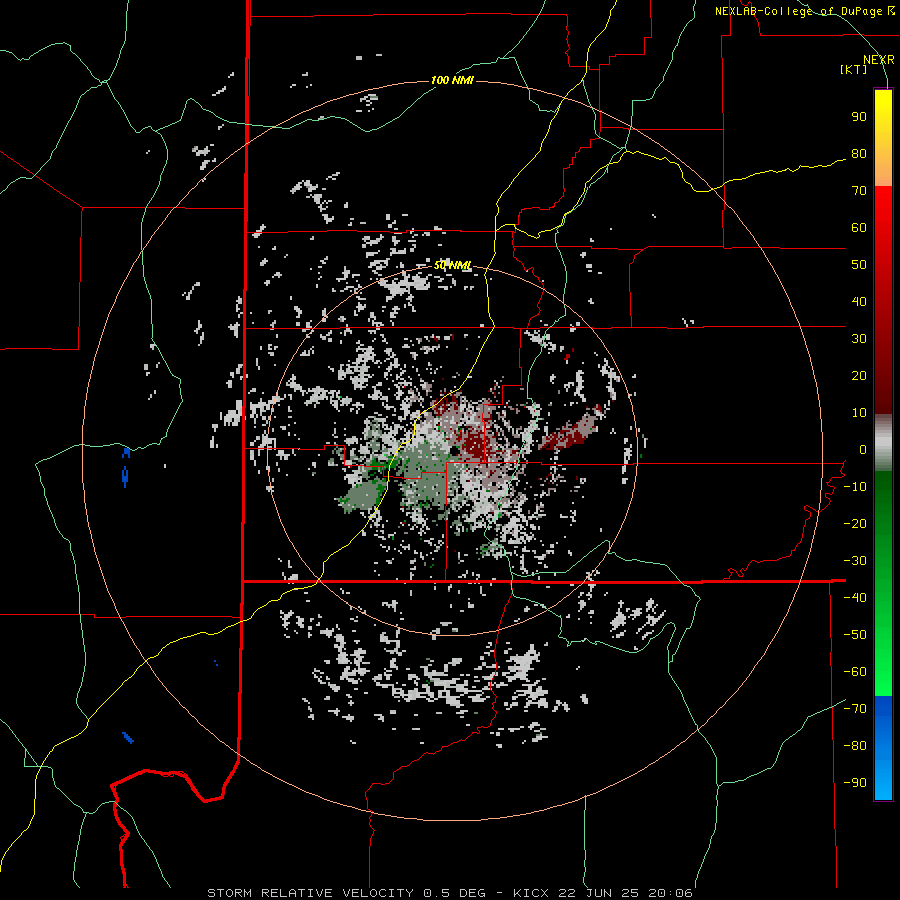Click the -30 value on velocity scale
Image resolution: width=900 pixels, height=900 pixels.
855,561
